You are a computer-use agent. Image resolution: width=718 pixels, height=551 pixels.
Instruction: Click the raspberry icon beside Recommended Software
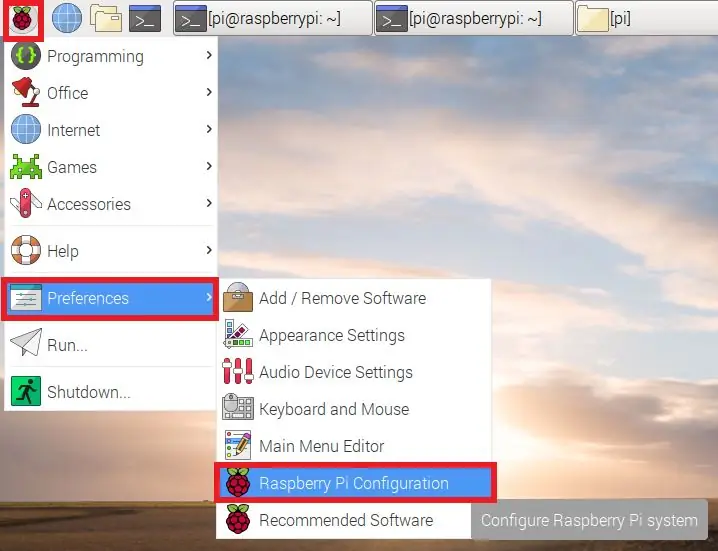point(238,519)
